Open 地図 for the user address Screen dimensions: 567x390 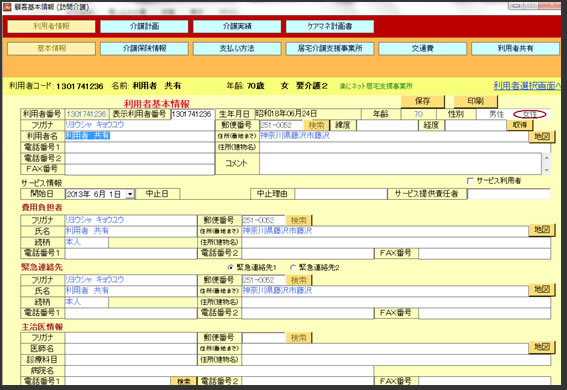point(542,137)
